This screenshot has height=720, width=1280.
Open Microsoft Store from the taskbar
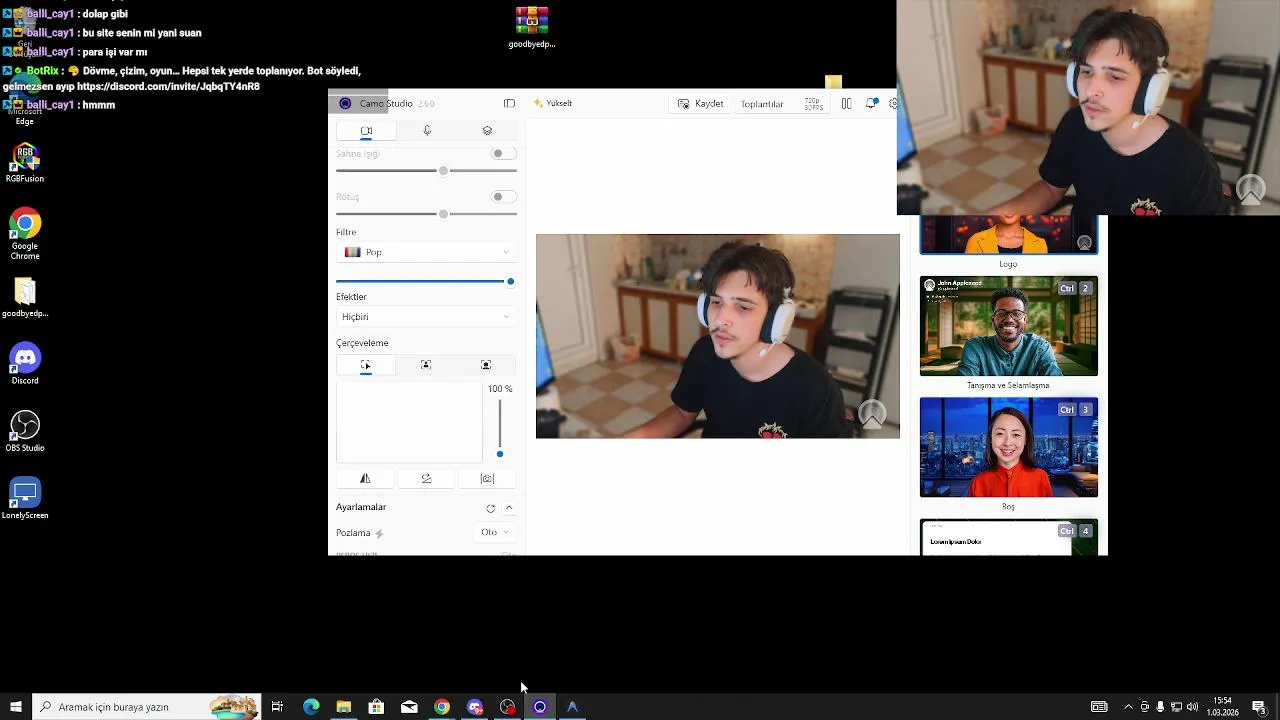tap(376, 707)
